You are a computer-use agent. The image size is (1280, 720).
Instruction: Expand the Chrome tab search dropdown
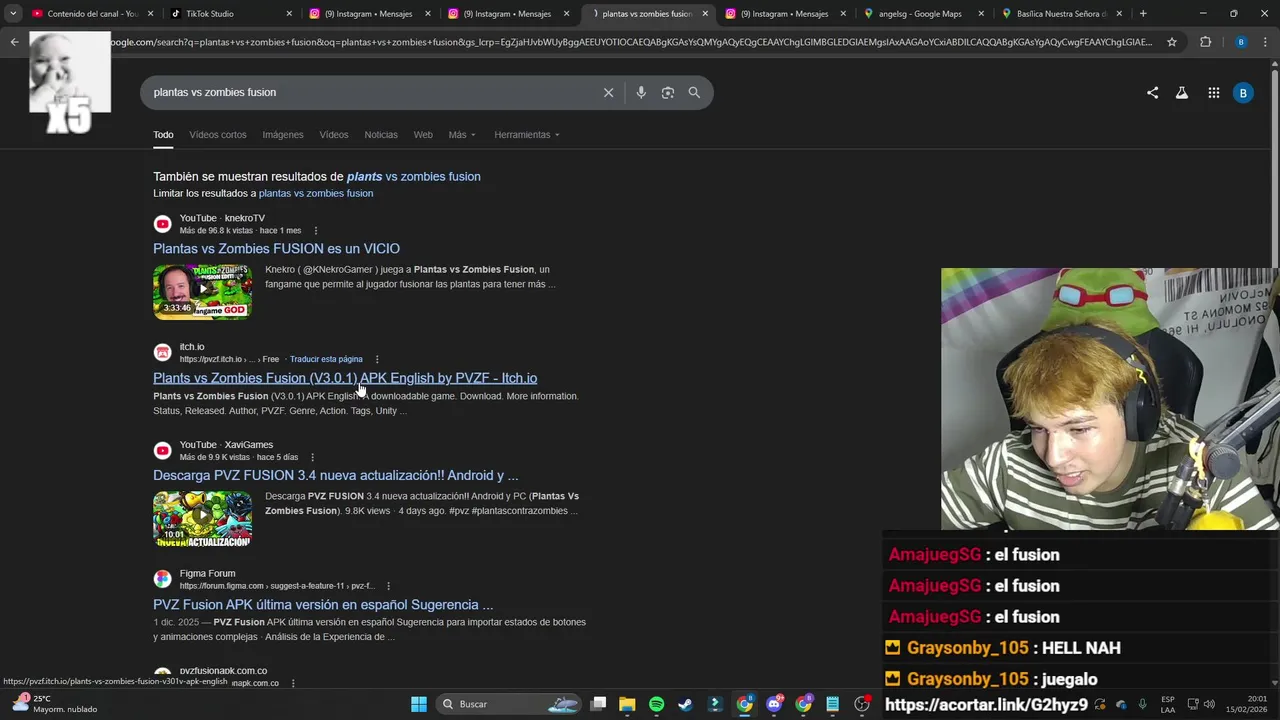tap(13, 14)
